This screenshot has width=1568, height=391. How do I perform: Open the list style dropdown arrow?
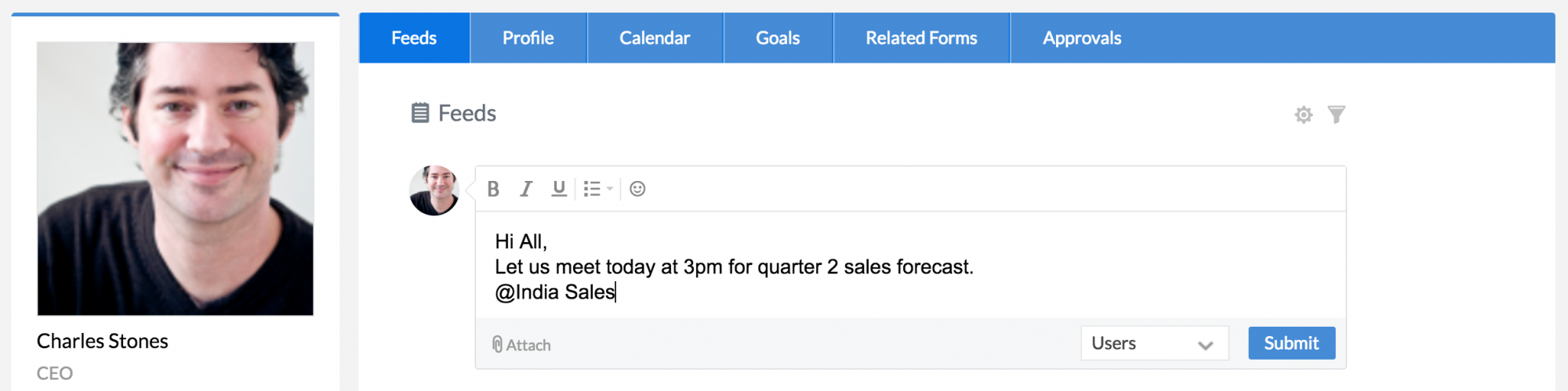point(610,189)
